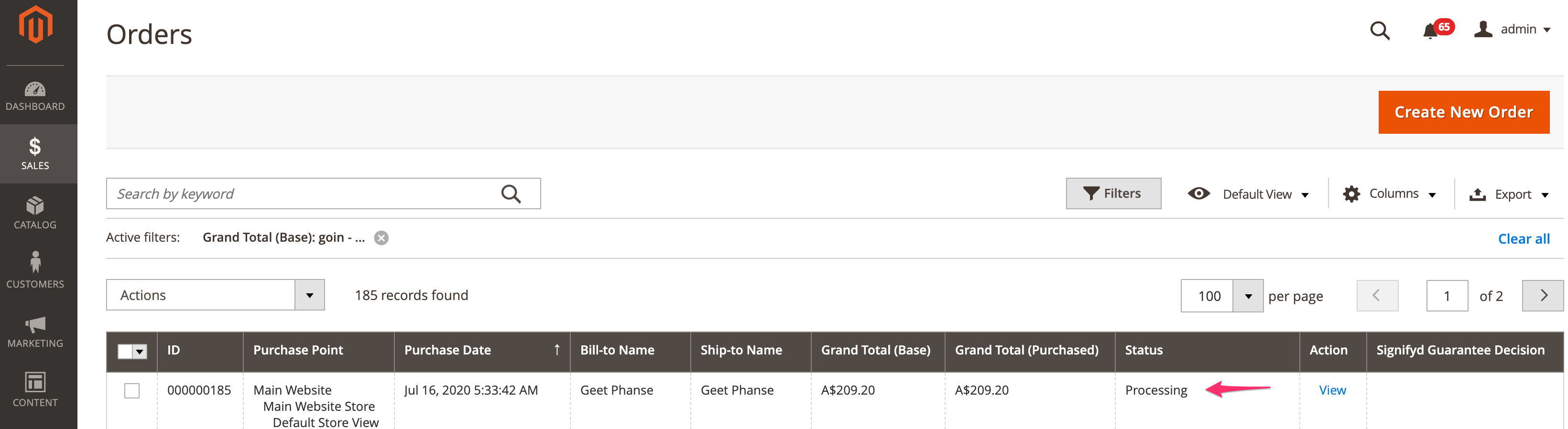This screenshot has width=1568, height=429.
Task: Expand the Actions dropdown
Action: [216, 295]
